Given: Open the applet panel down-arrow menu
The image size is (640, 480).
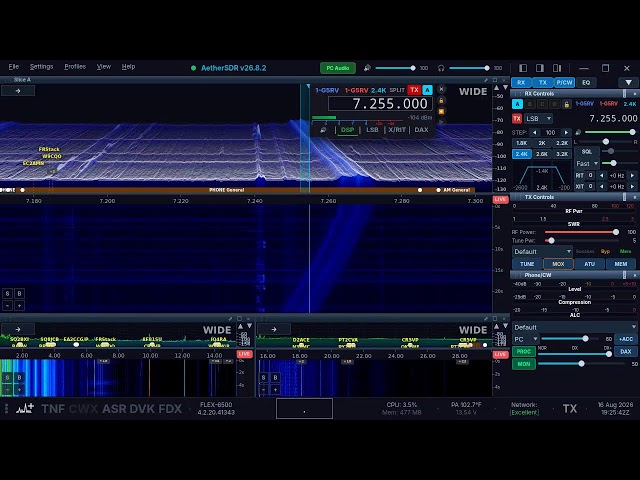Looking at the screenshot, I should 628,82.
